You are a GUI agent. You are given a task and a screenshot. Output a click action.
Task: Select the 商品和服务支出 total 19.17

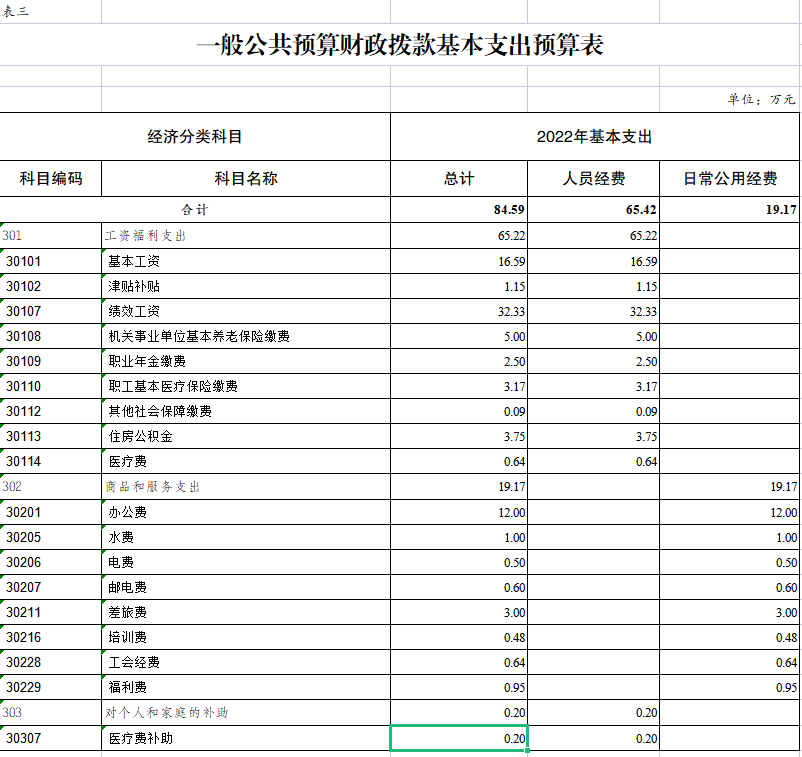pos(459,487)
